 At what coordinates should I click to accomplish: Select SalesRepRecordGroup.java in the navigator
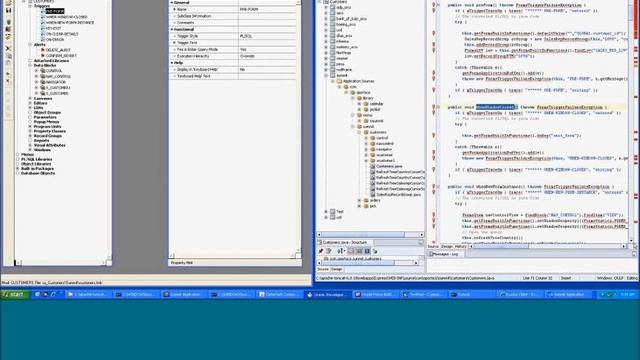click(x=398, y=195)
